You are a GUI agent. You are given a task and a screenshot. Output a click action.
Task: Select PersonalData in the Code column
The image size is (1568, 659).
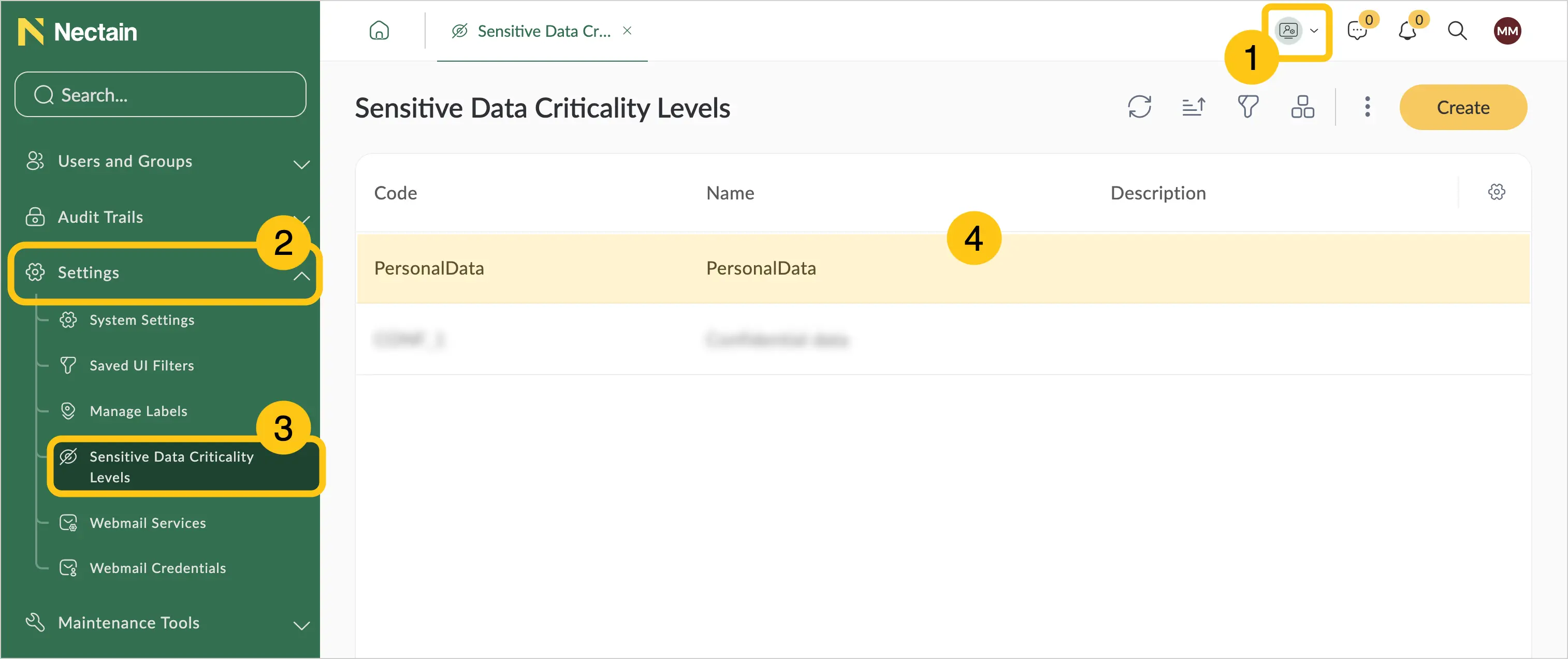(429, 268)
